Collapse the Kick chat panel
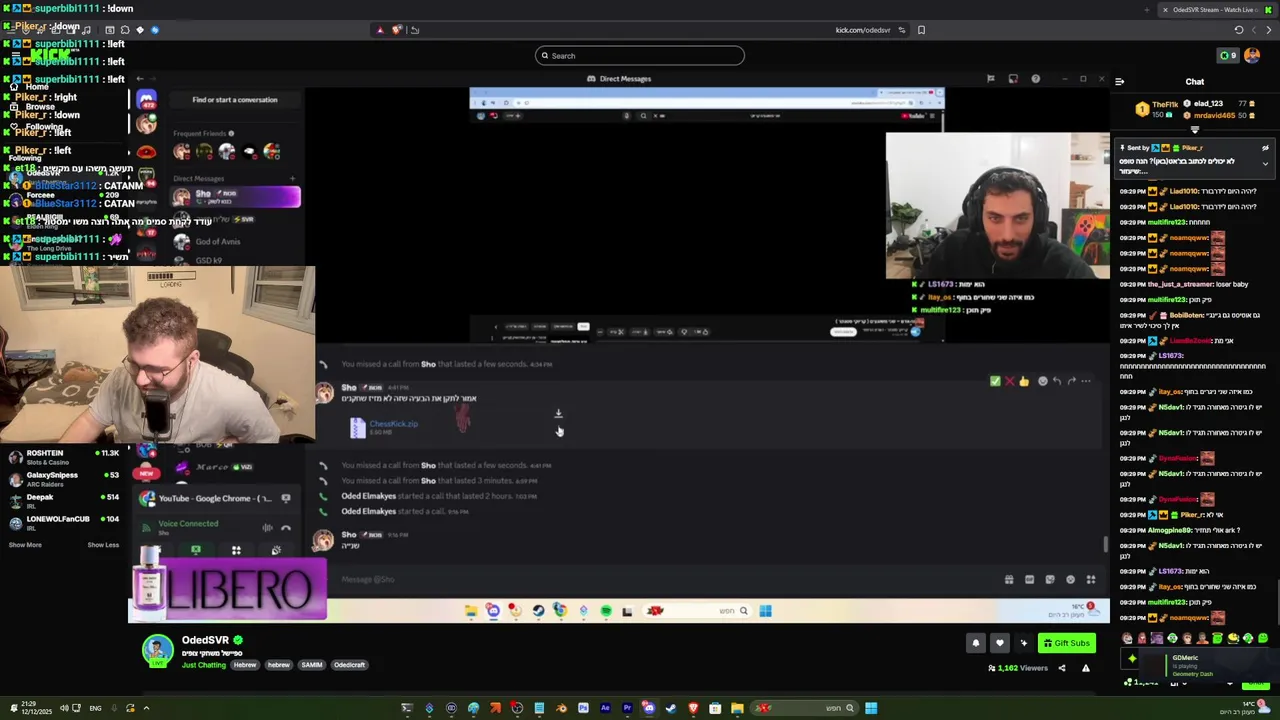Viewport: 1280px width, 720px height. click(1119, 81)
